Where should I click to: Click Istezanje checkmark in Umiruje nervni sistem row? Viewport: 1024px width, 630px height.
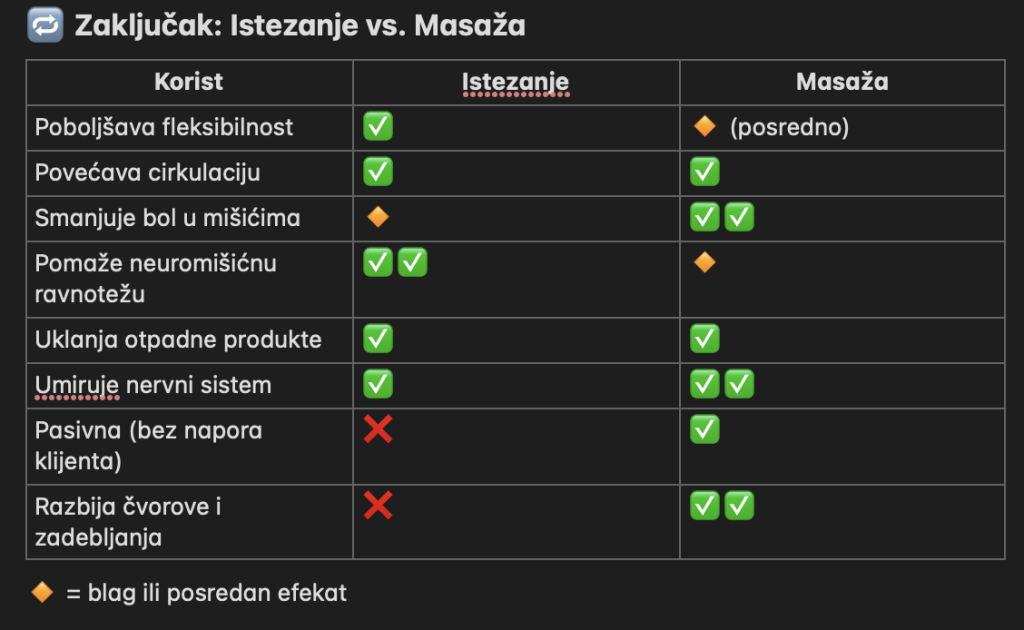[x=378, y=384]
